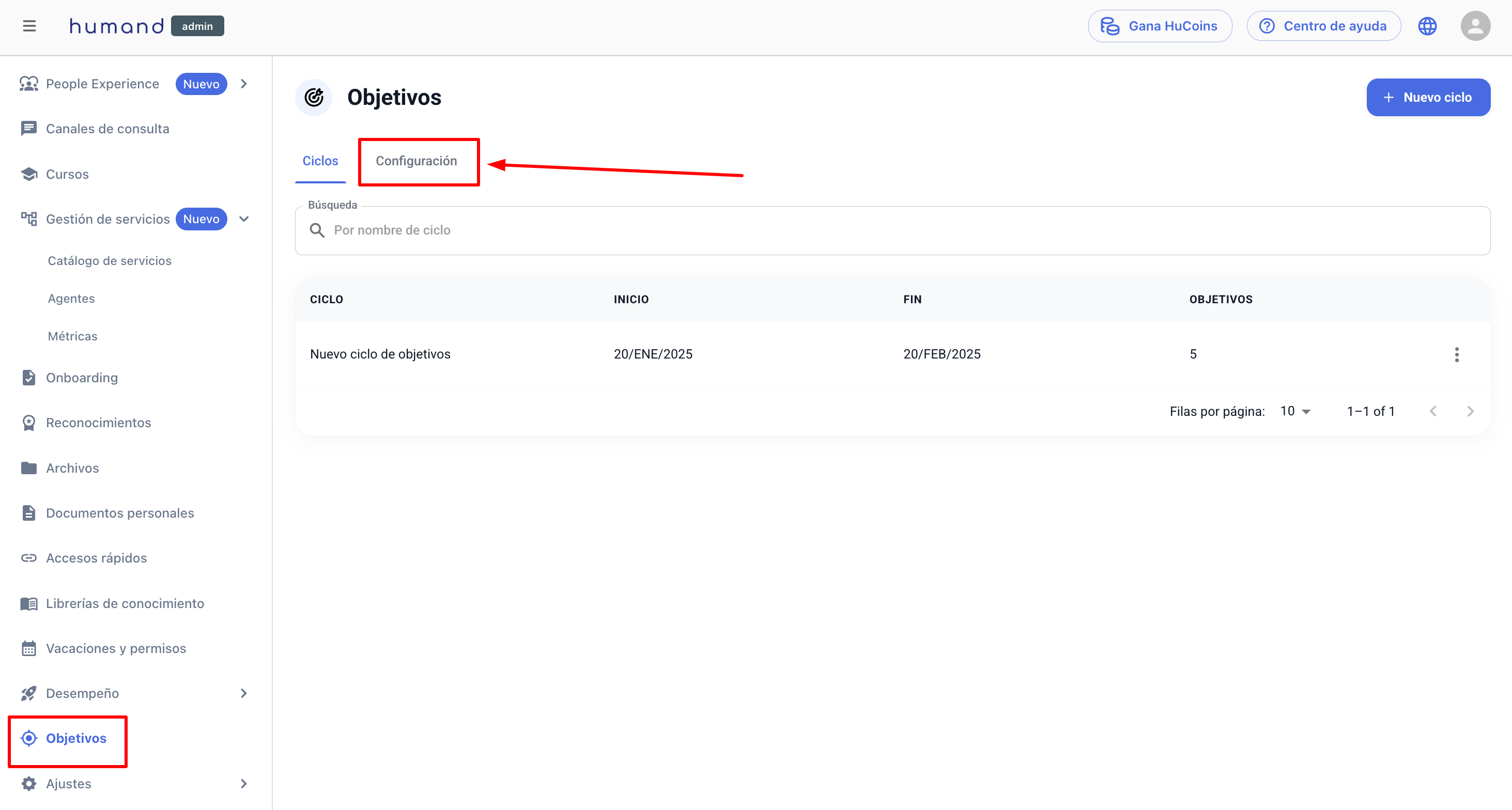Expand the Ajustes submenu

[243, 784]
